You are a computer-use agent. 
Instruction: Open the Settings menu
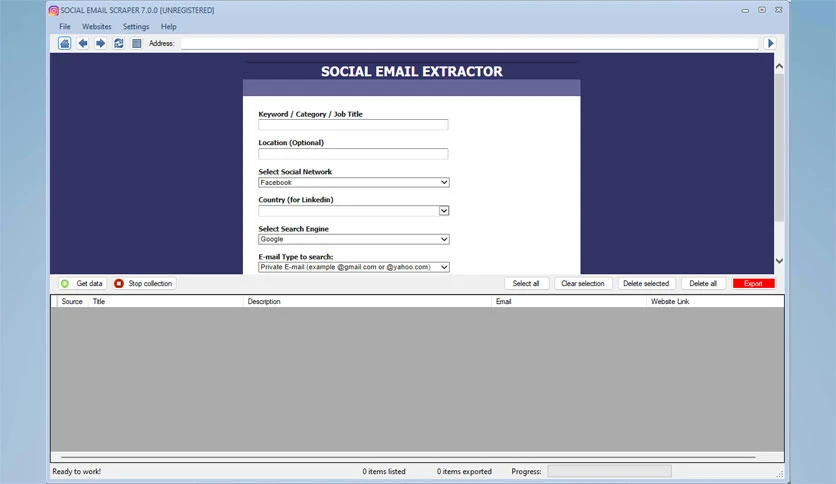[136, 27]
